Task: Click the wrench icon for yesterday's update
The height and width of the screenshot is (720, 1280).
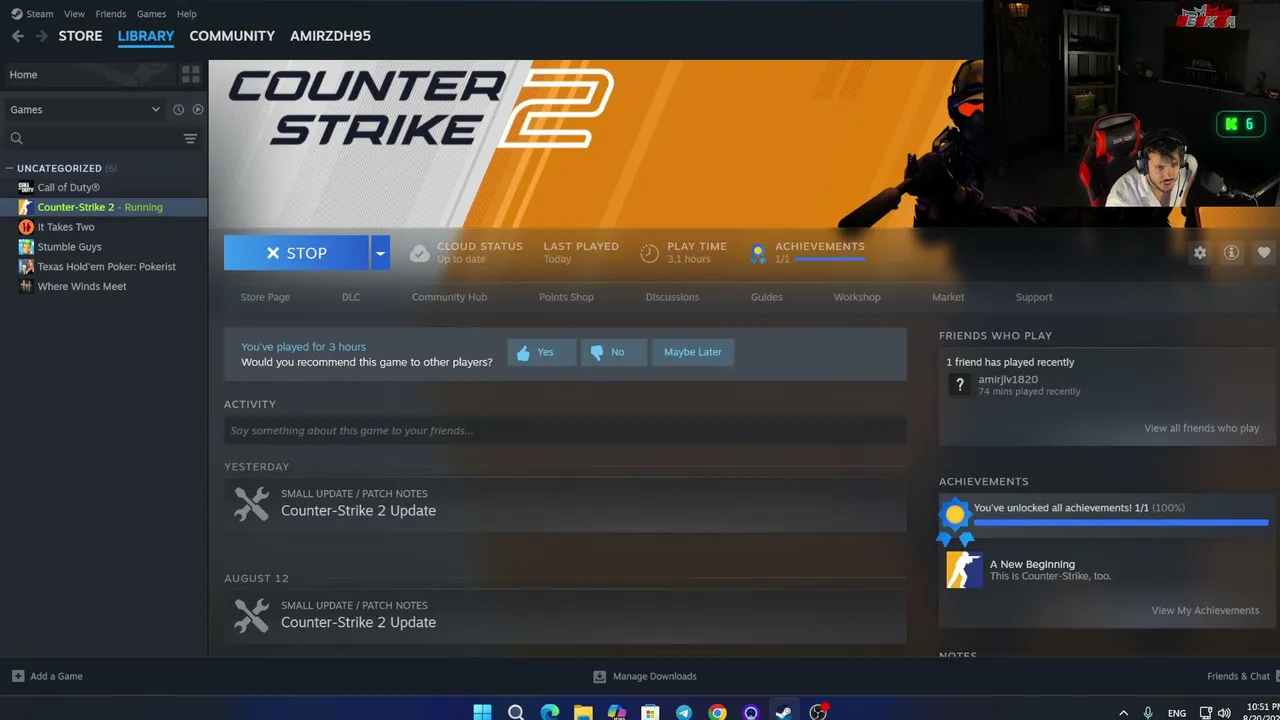Action: point(251,503)
